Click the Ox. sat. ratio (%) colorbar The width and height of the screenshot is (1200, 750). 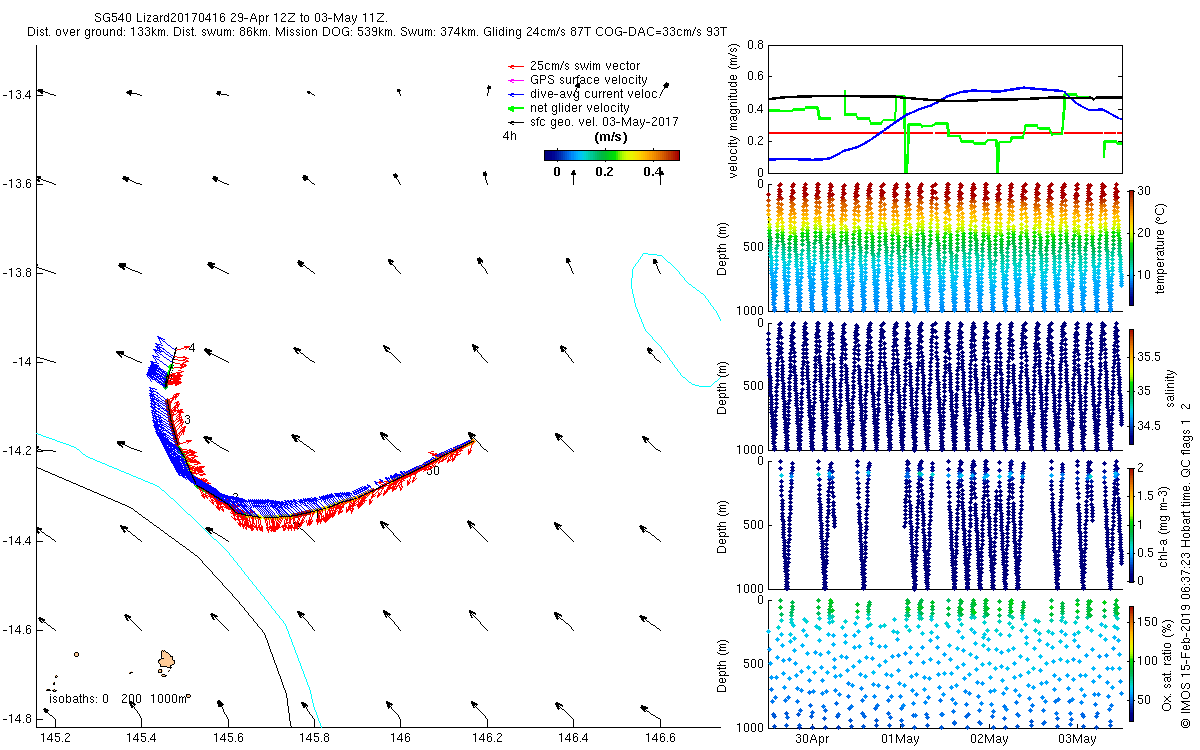pyautogui.click(x=1131, y=662)
